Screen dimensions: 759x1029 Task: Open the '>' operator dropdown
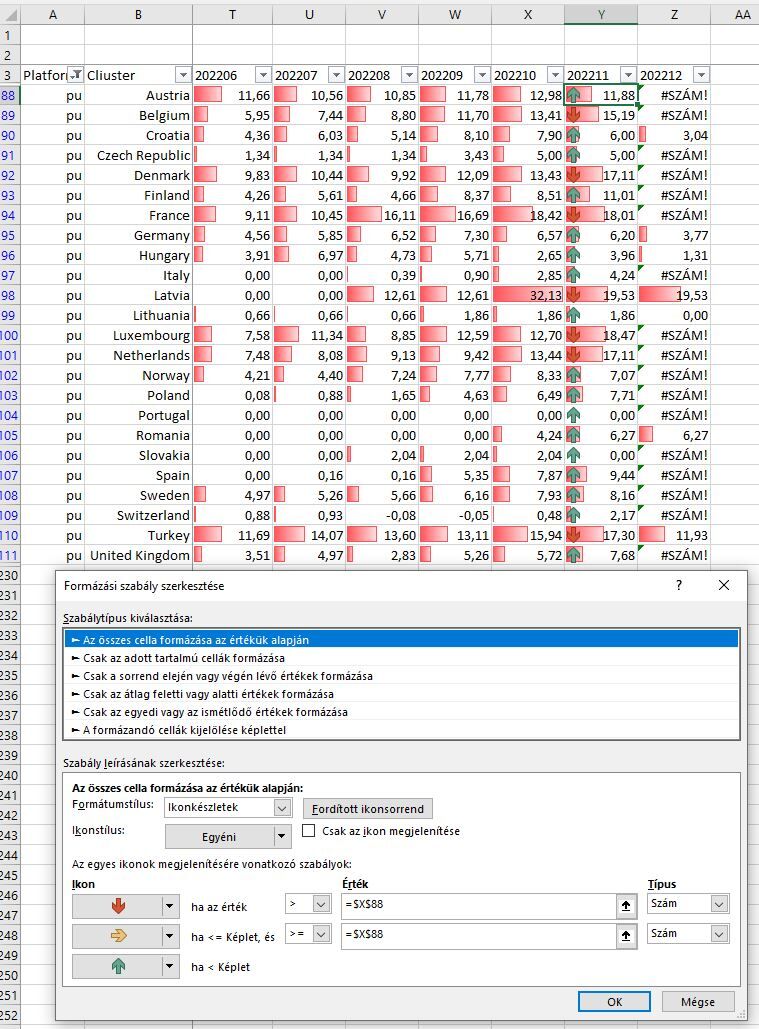[321, 904]
